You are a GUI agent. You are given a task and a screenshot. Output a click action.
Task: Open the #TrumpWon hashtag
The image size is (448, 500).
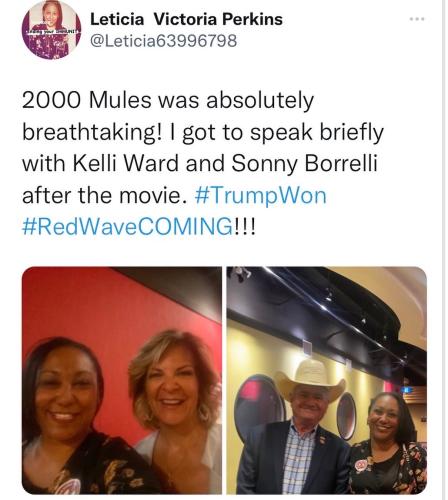[260, 195]
